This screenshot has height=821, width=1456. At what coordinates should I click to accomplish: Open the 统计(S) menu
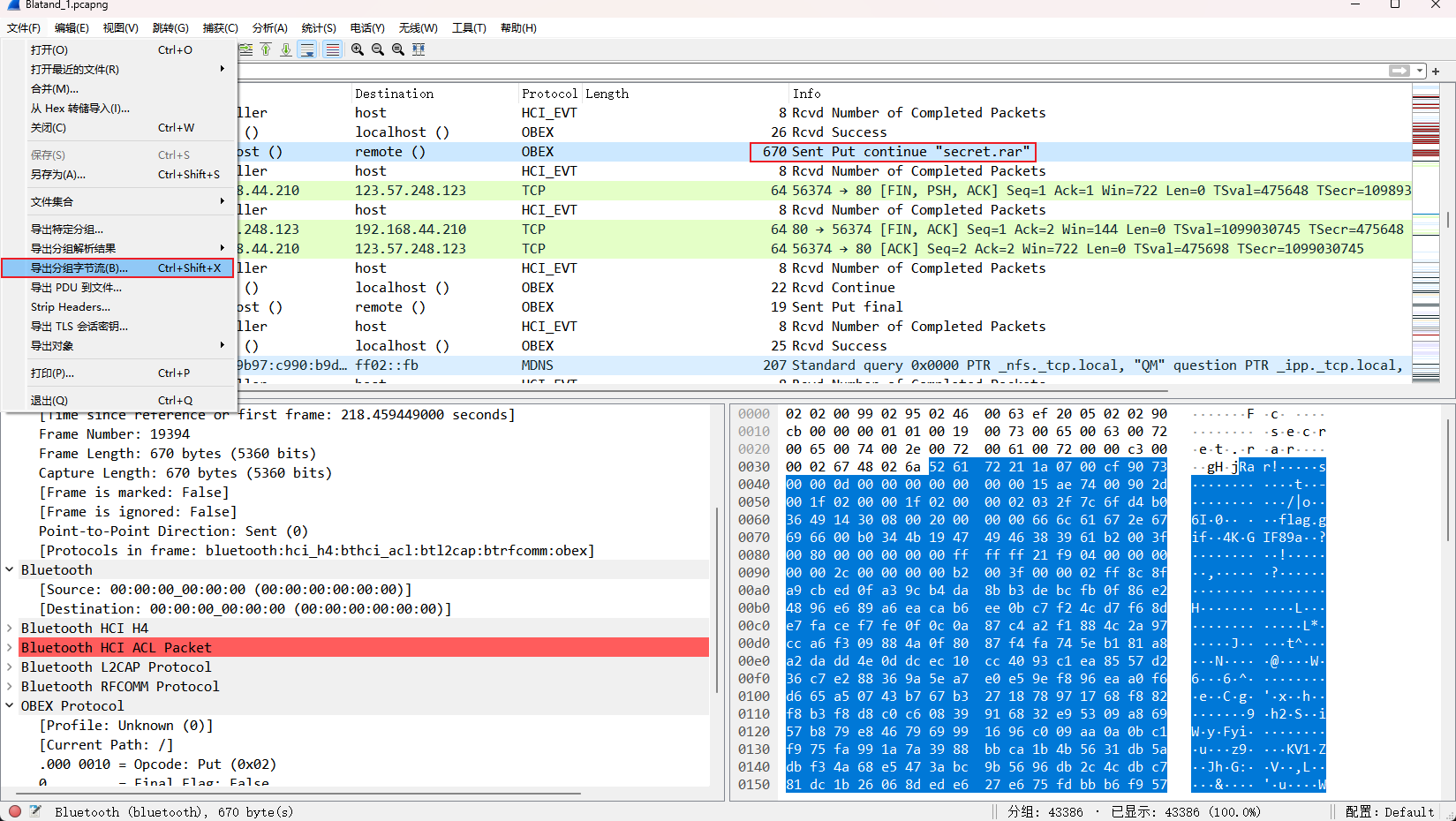319,28
